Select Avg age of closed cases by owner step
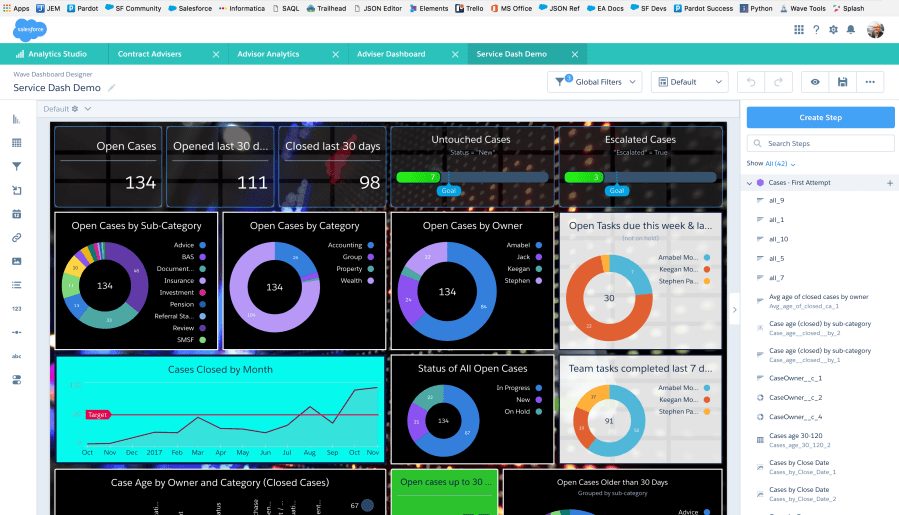 pyautogui.click(x=820, y=301)
